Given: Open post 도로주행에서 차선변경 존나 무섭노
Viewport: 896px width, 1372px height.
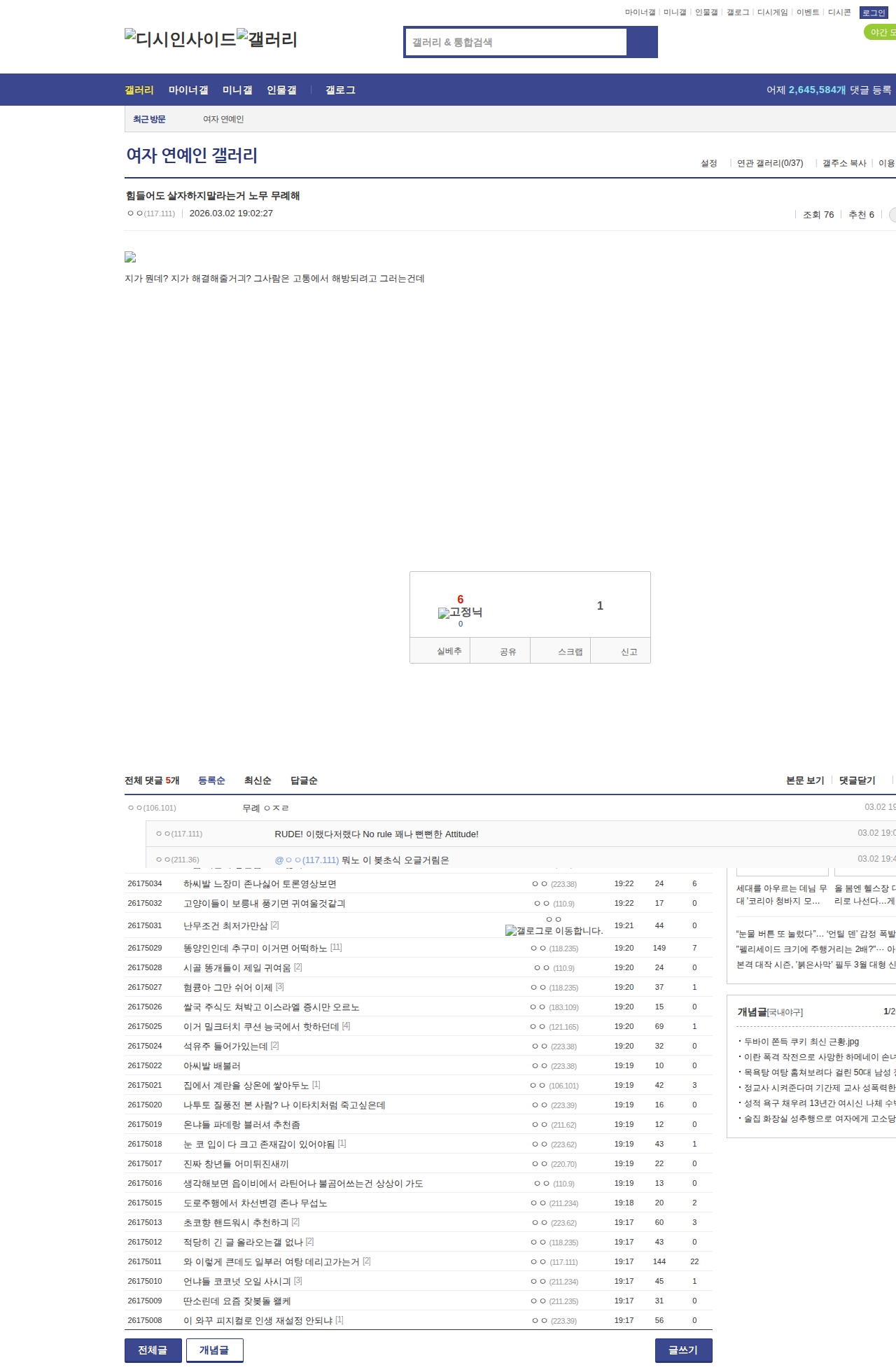Looking at the screenshot, I should tap(255, 1203).
